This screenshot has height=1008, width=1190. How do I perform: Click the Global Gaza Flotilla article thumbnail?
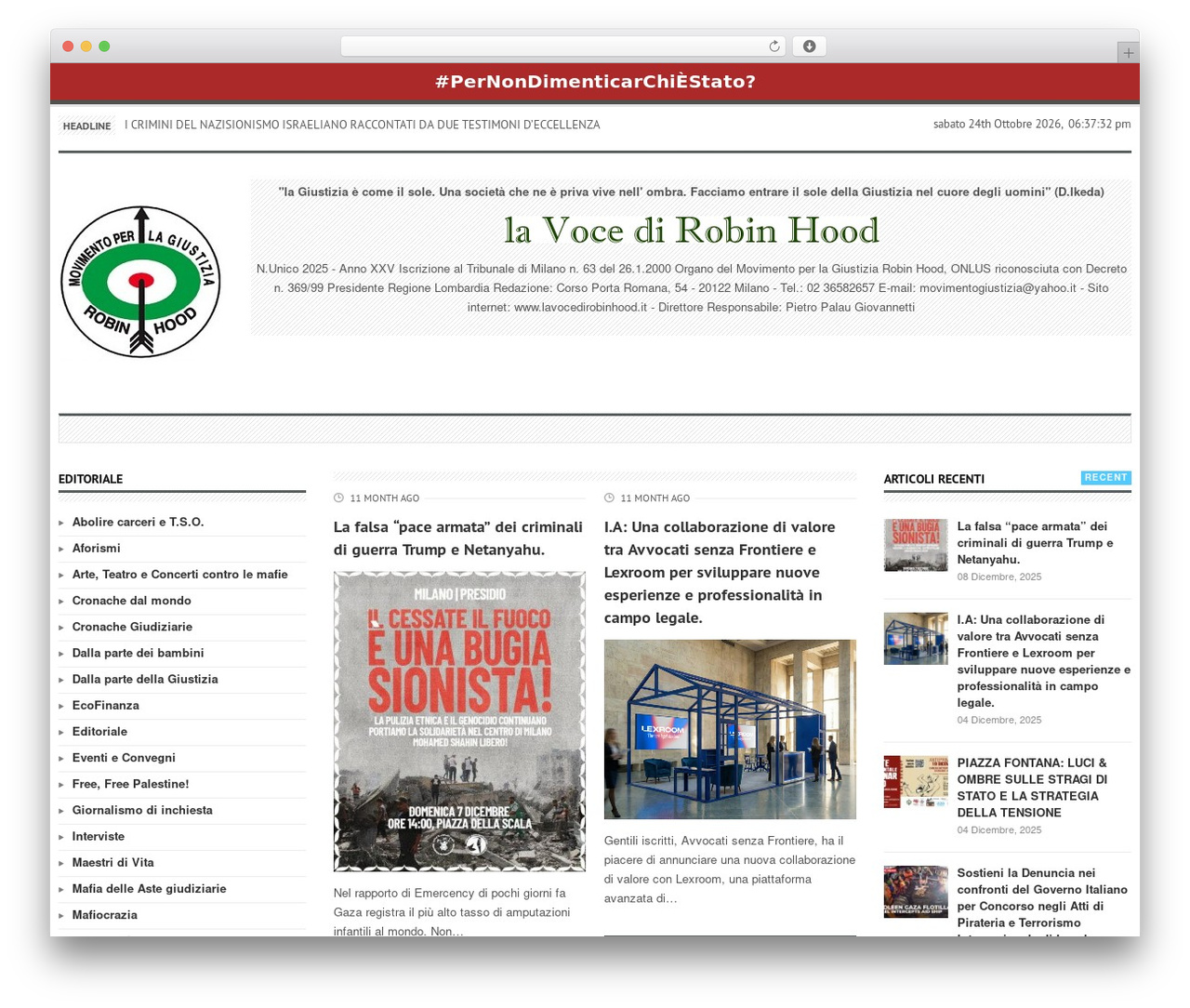(x=916, y=892)
